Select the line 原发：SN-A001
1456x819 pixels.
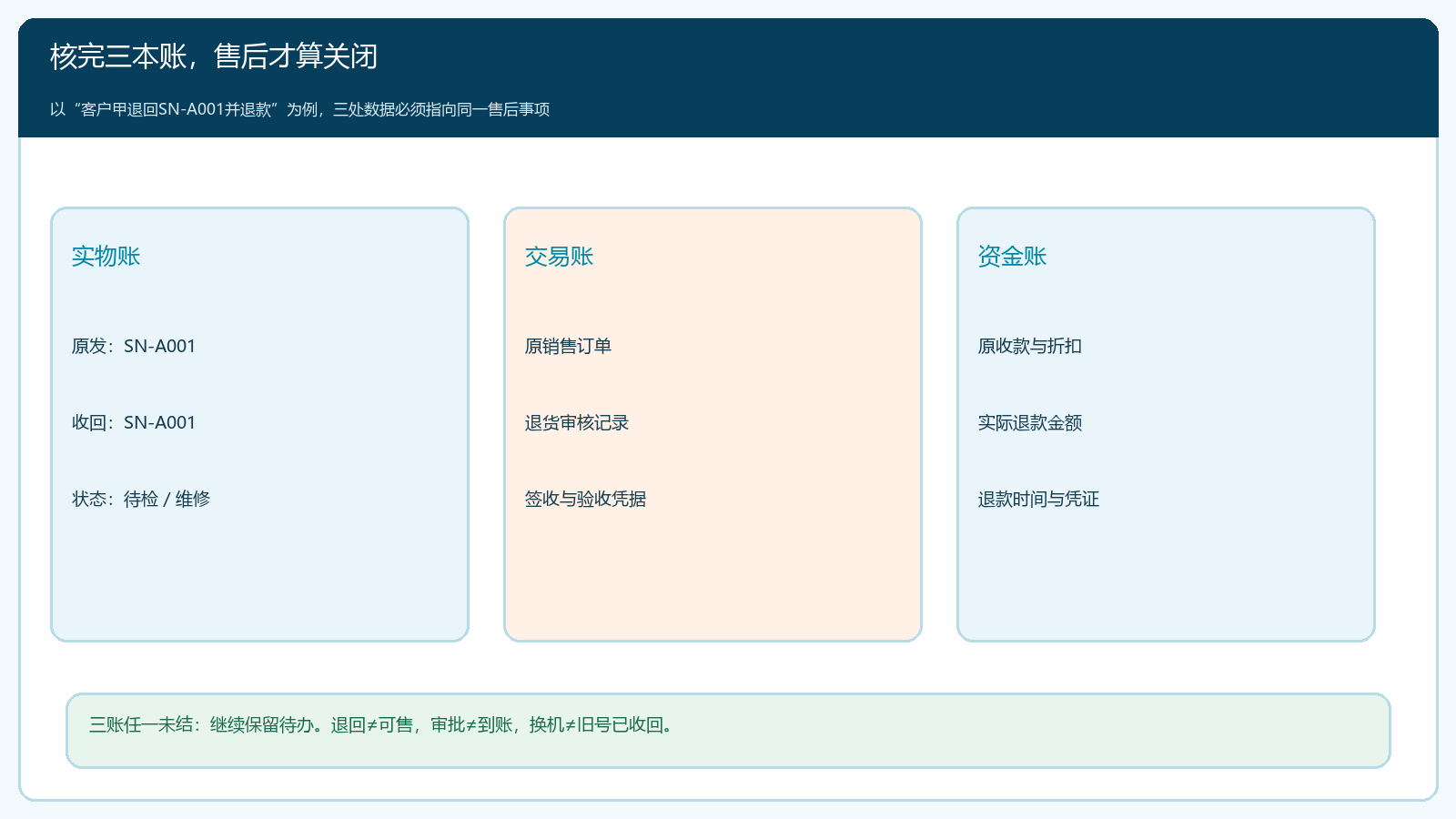134,346
